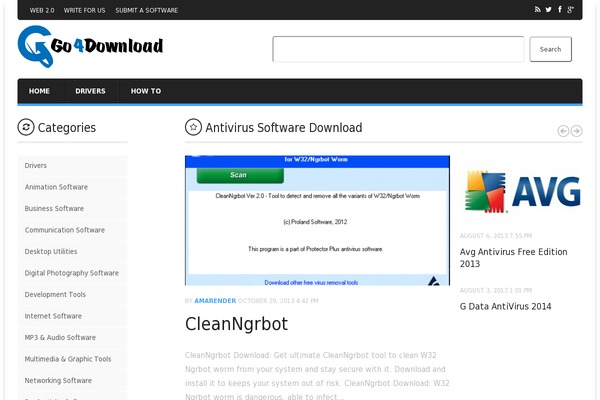
Task: Open the AVG logo thumbnail
Action: pos(522,191)
